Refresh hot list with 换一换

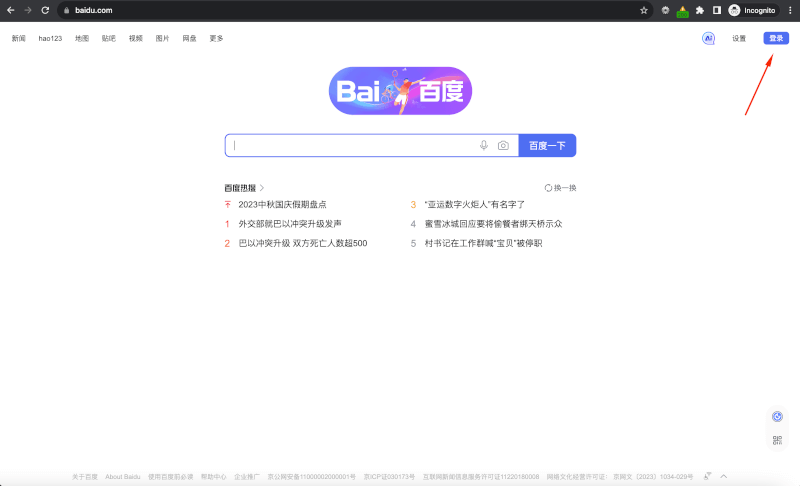coord(560,188)
